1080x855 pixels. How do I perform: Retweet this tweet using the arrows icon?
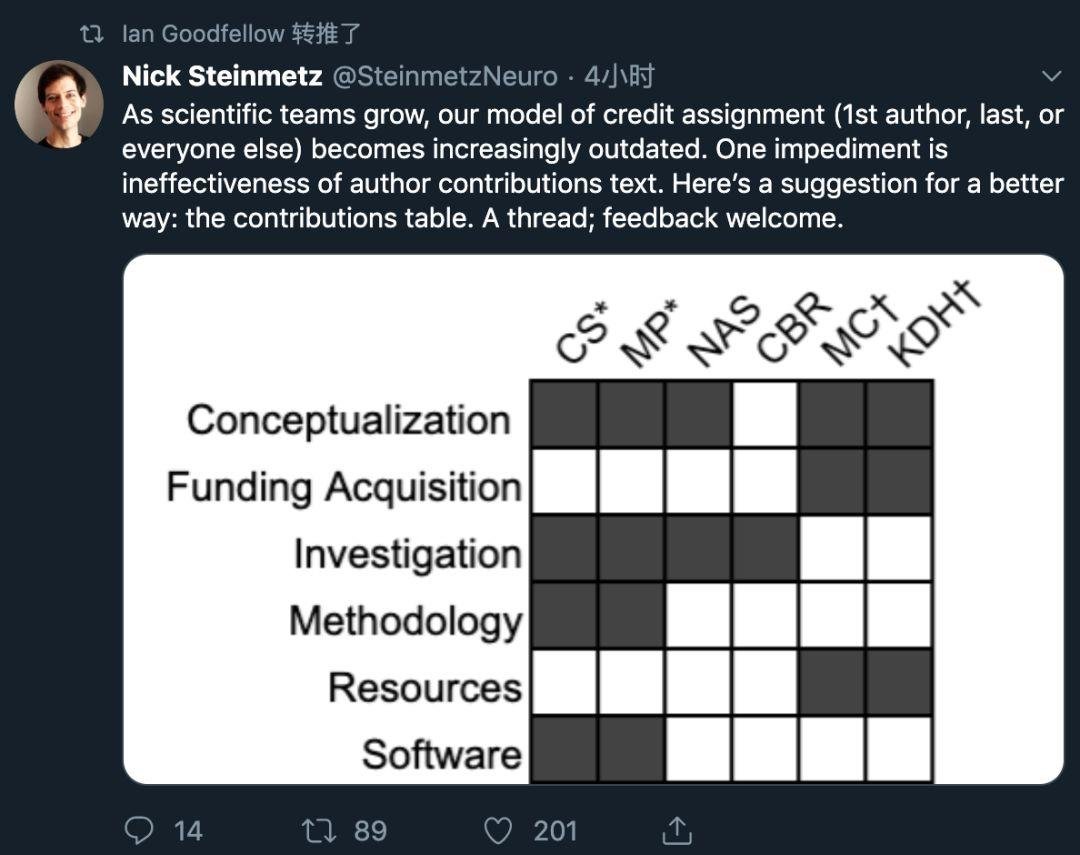pyautogui.click(x=318, y=829)
